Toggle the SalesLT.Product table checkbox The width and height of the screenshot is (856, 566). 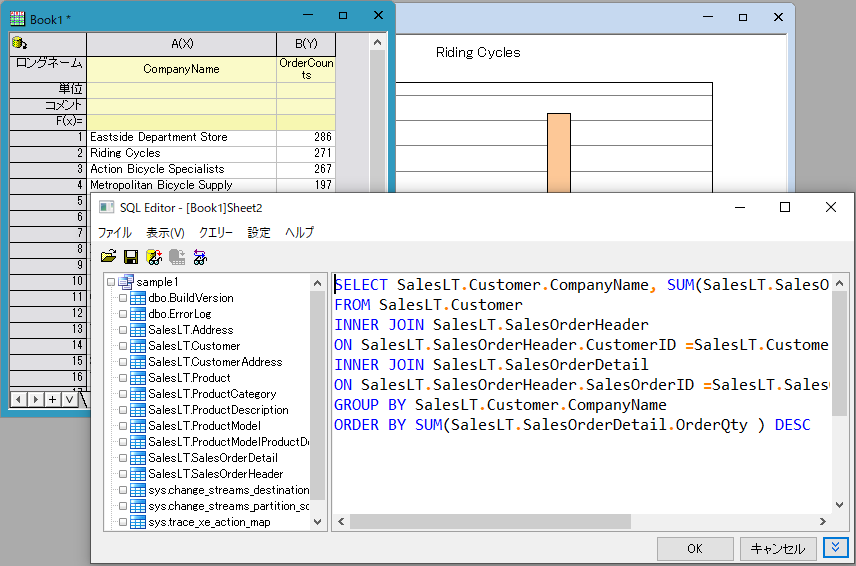pos(123,378)
